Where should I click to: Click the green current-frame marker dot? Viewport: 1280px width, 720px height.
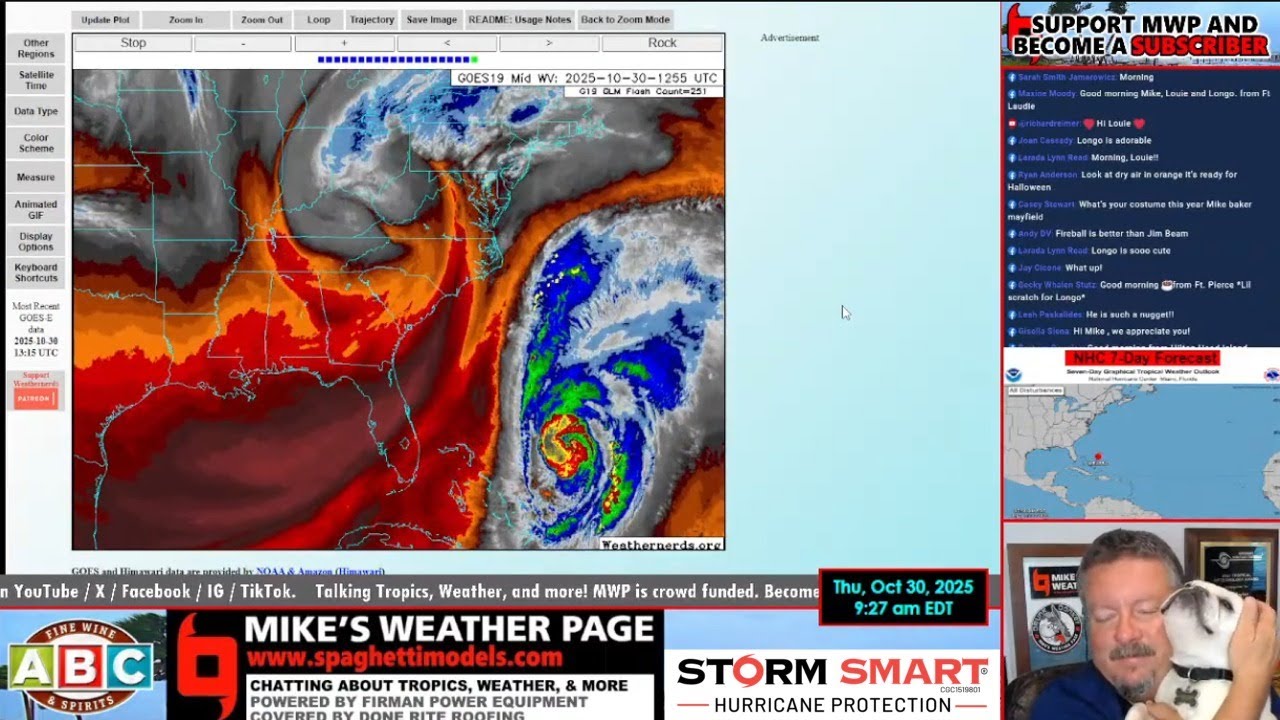[x=474, y=60]
